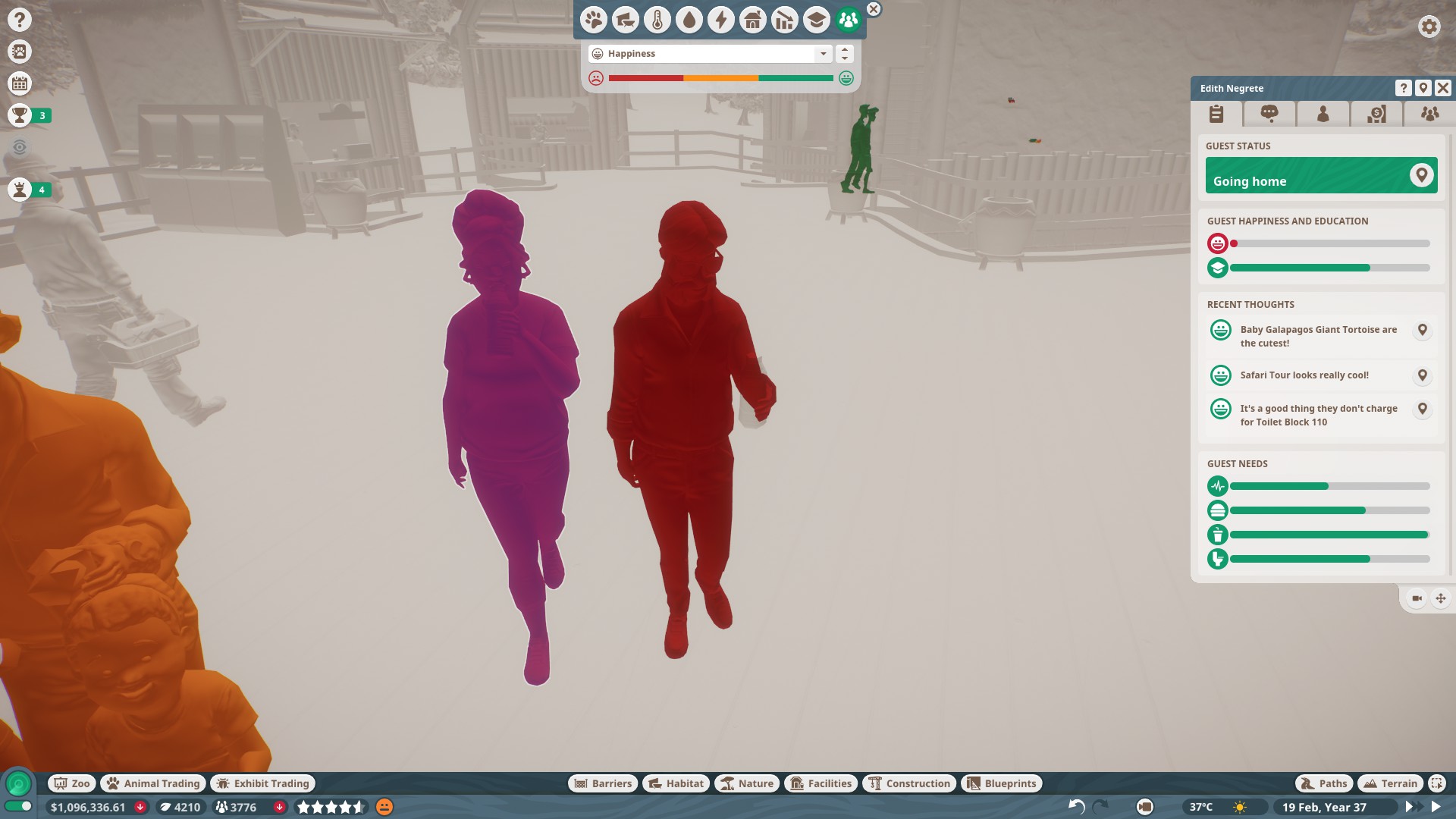Cycle the heatmap type with the stepper arrows
1456x819 pixels.
[x=845, y=54]
